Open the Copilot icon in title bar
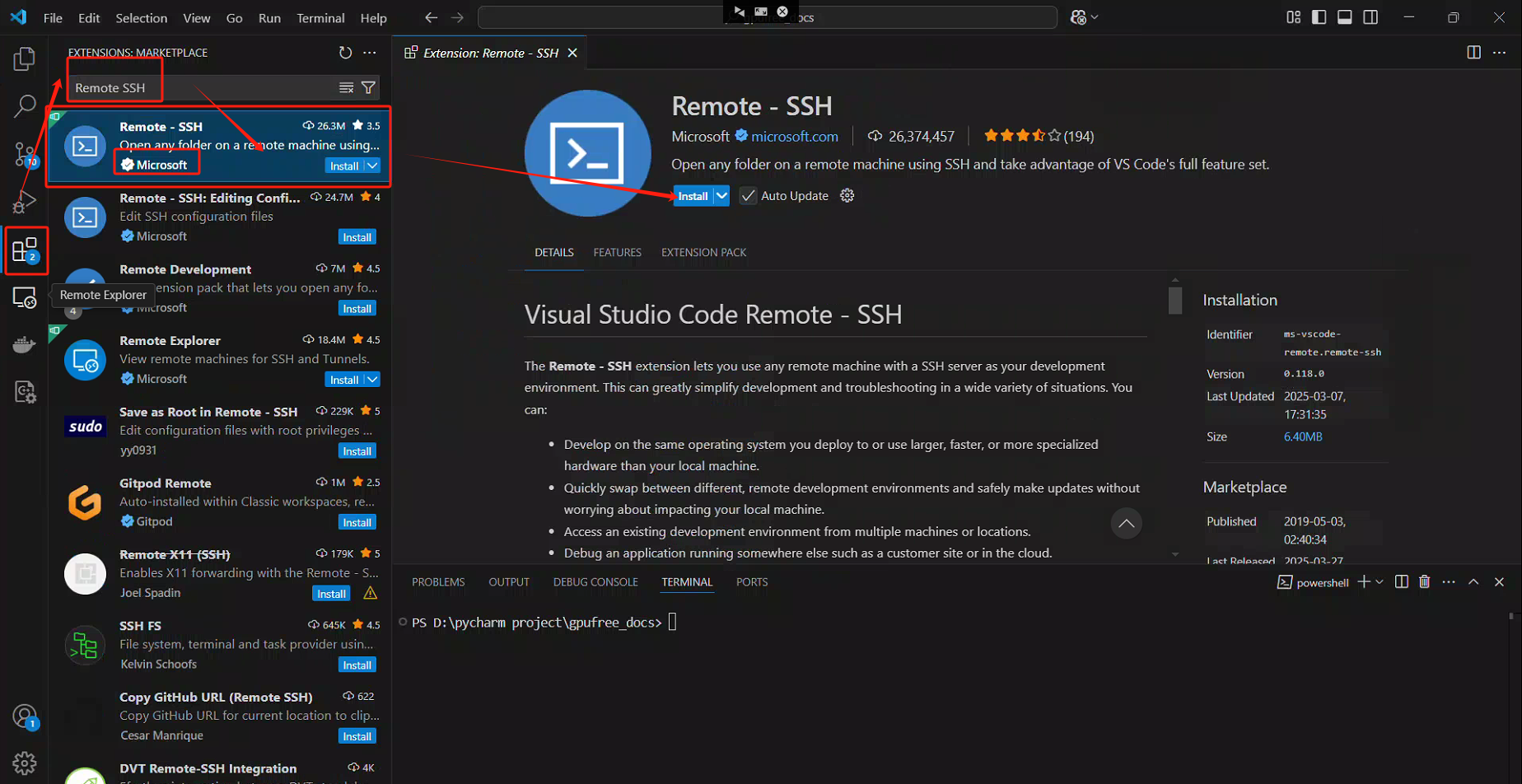 point(1078,17)
